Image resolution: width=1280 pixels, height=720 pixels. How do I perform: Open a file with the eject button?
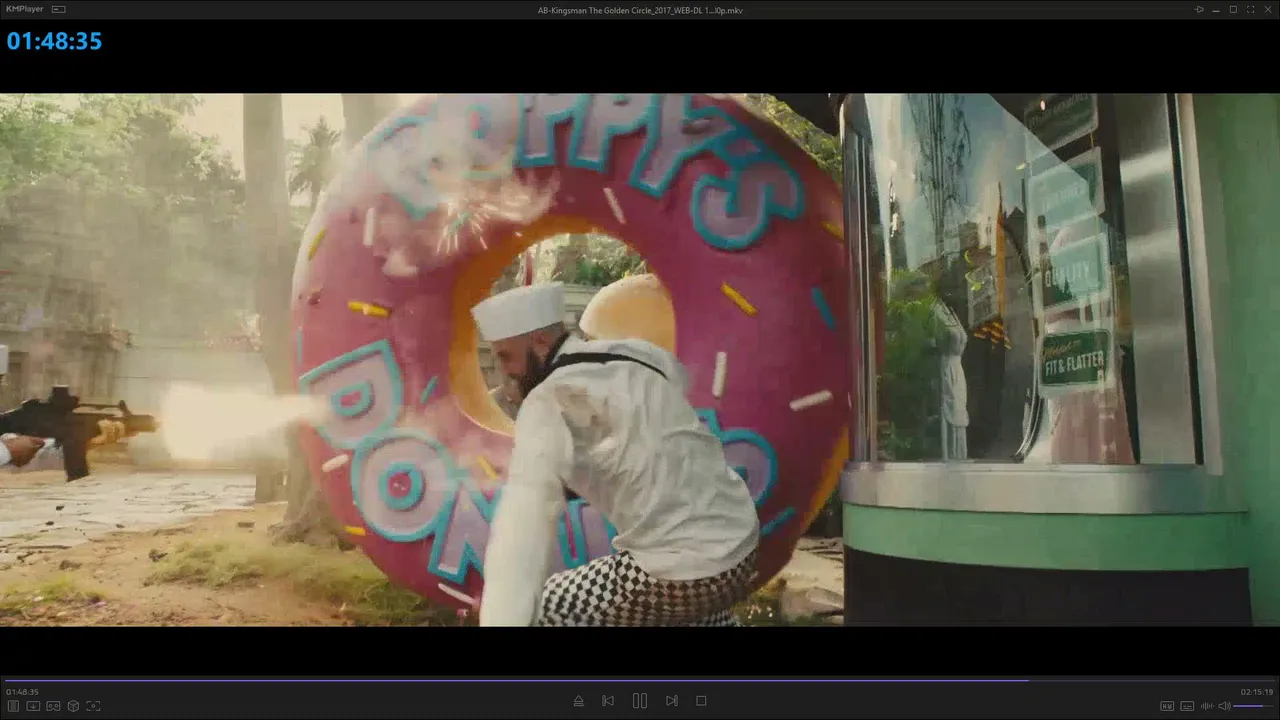pyautogui.click(x=578, y=701)
